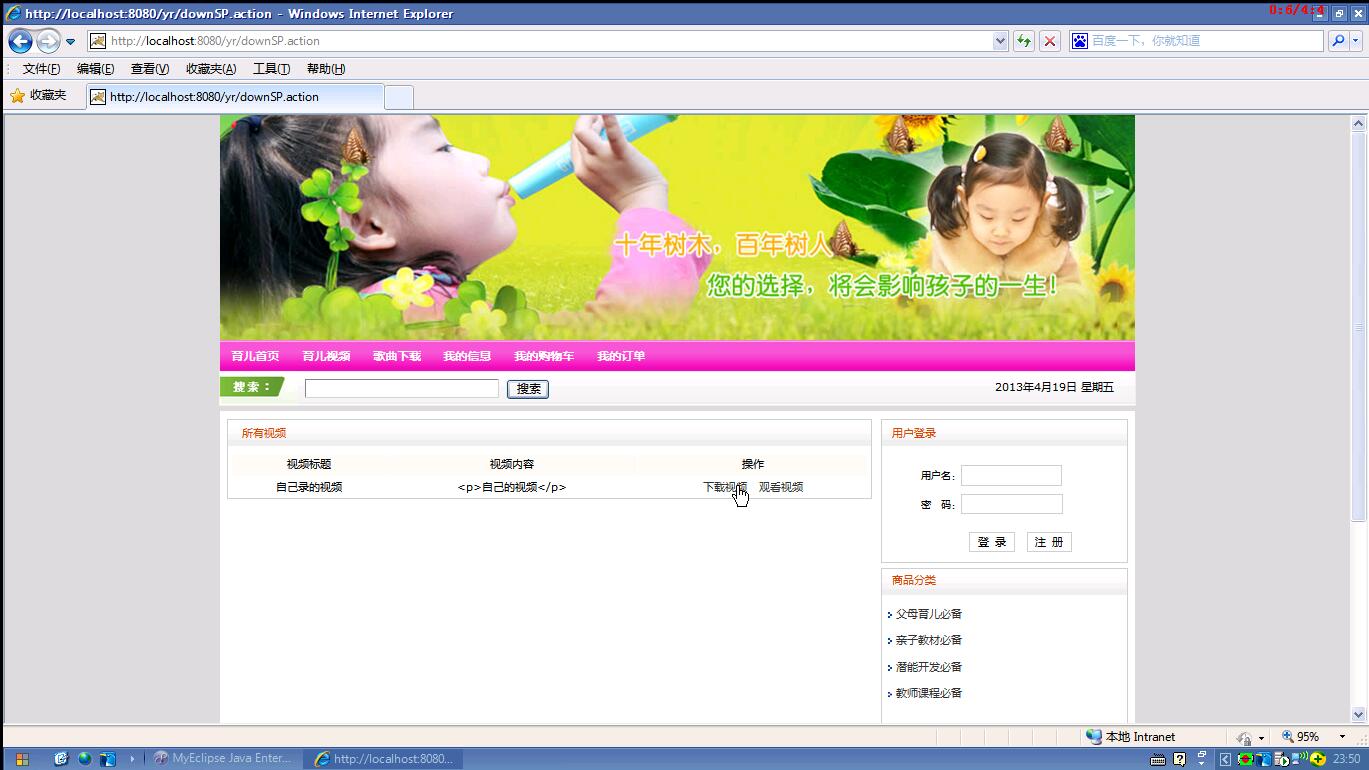Image resolution: width=1369 pixels, height=770 pixels.
Task: Open the 收藏夹(A) menu
Action: (x=211, y=69)
